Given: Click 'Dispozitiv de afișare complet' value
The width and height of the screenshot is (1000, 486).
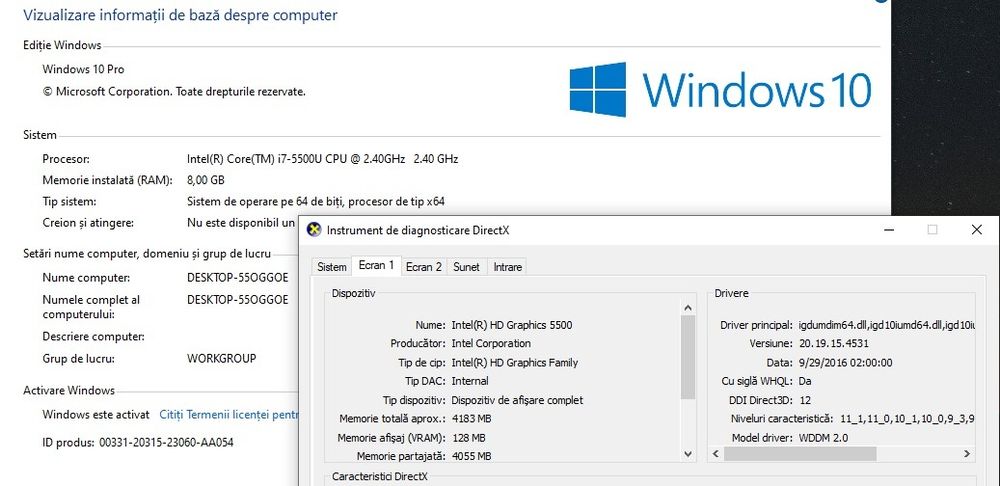Looking at the screenshot, I should pos(517,401).
